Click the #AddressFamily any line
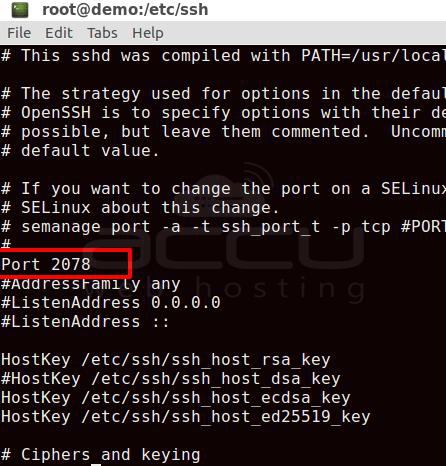 coord(91,284)
